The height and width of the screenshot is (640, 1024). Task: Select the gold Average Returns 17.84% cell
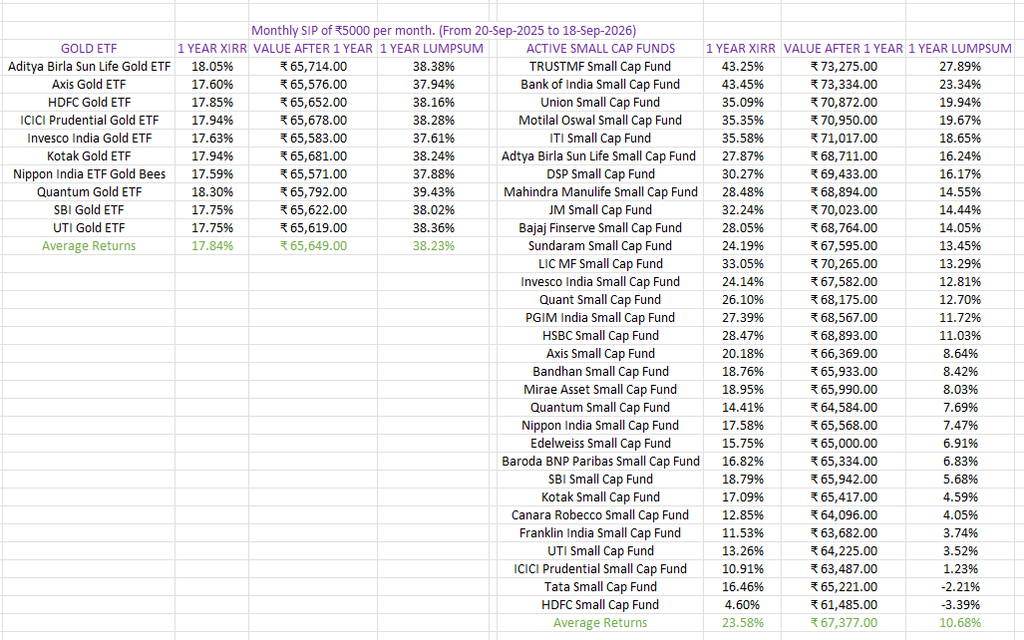coord(212,246)
